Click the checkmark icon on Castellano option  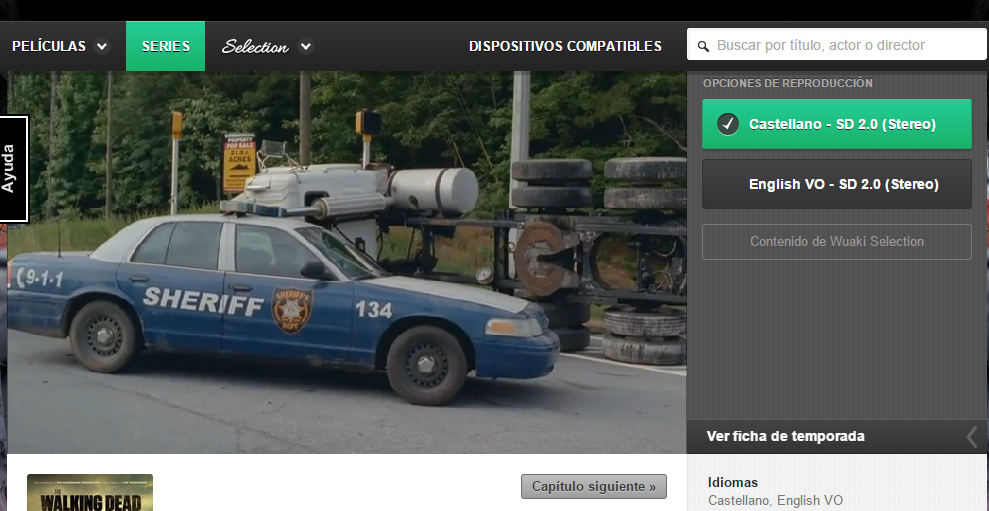728,124
